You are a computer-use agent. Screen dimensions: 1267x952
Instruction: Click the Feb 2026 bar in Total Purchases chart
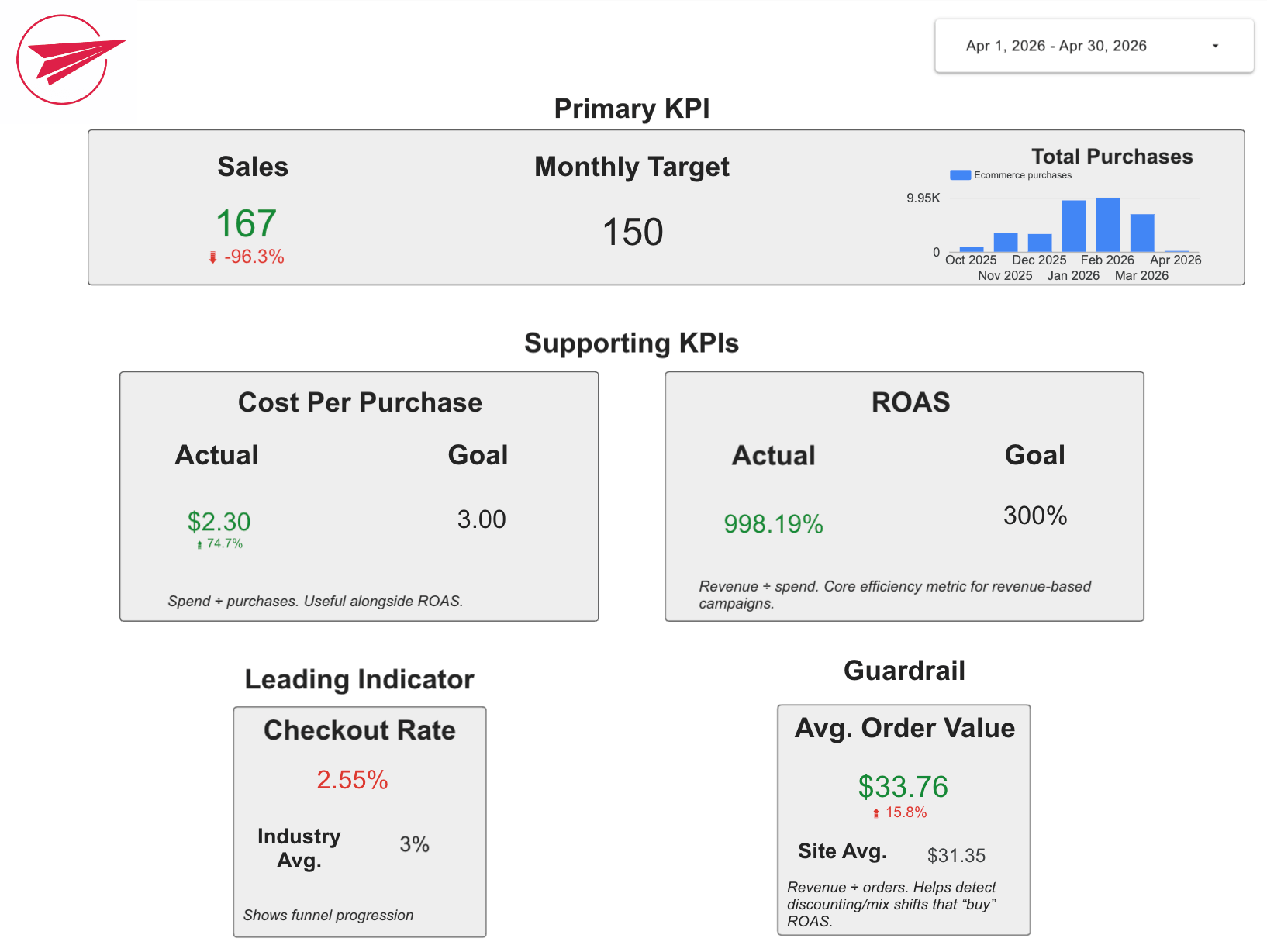(x=1106, y=225)
